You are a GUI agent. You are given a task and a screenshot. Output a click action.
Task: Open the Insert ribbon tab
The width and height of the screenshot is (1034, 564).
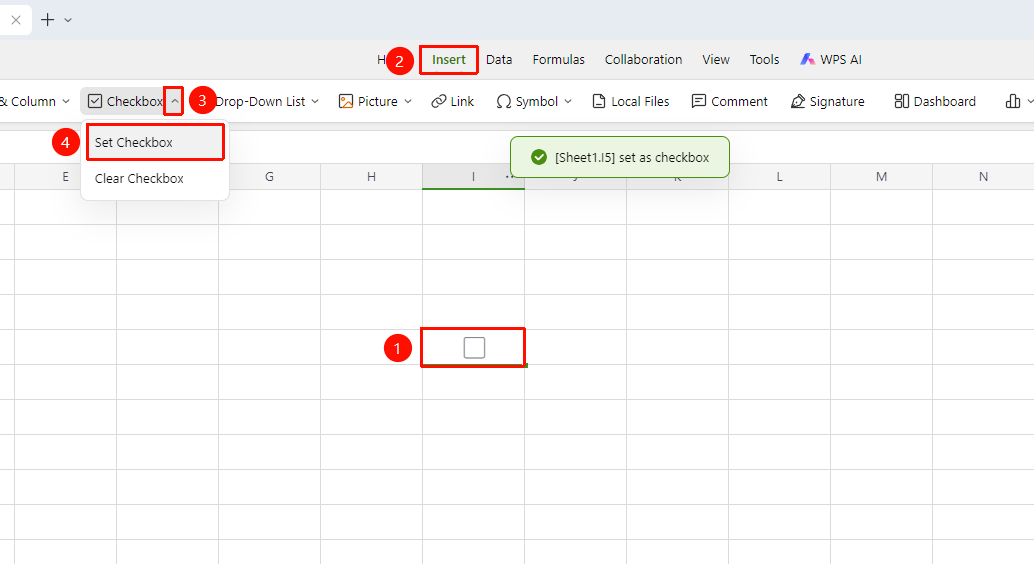(448, 60)
